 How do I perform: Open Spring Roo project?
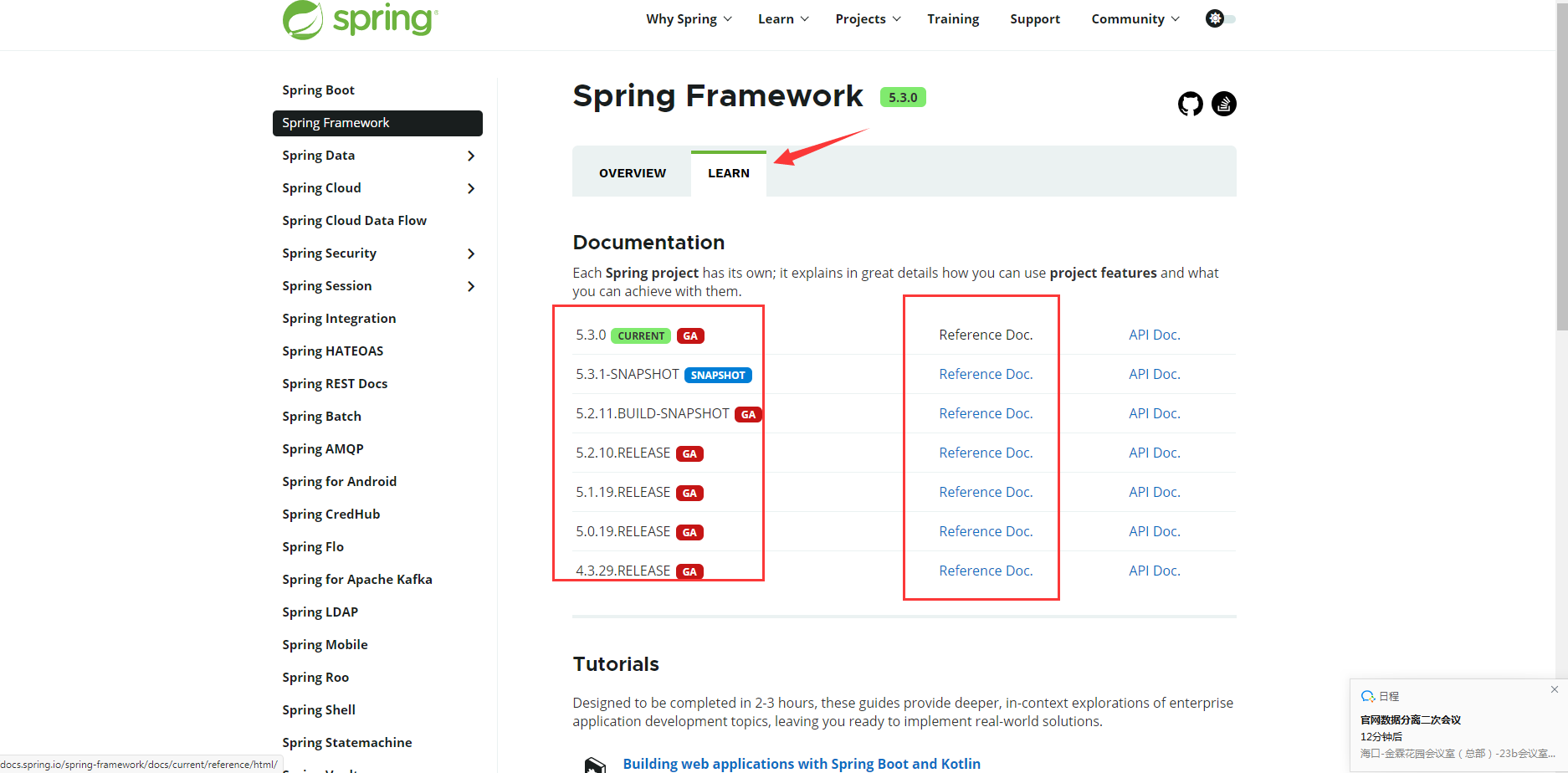click(x=315, y=677)
